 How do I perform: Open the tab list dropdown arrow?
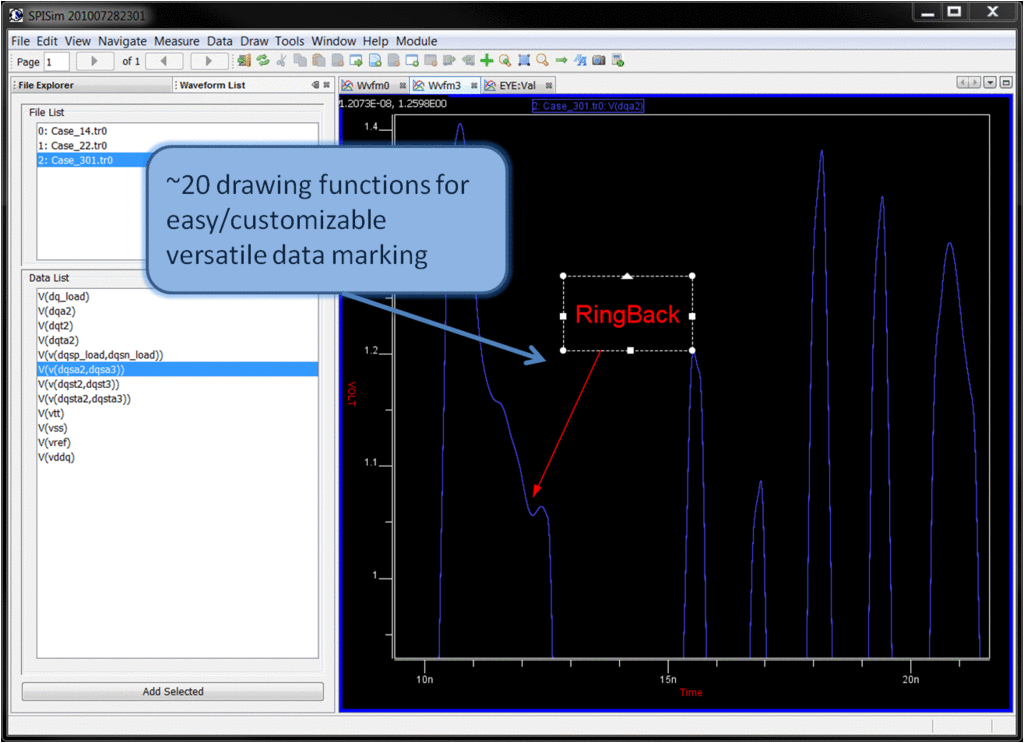tap(991, 83)
